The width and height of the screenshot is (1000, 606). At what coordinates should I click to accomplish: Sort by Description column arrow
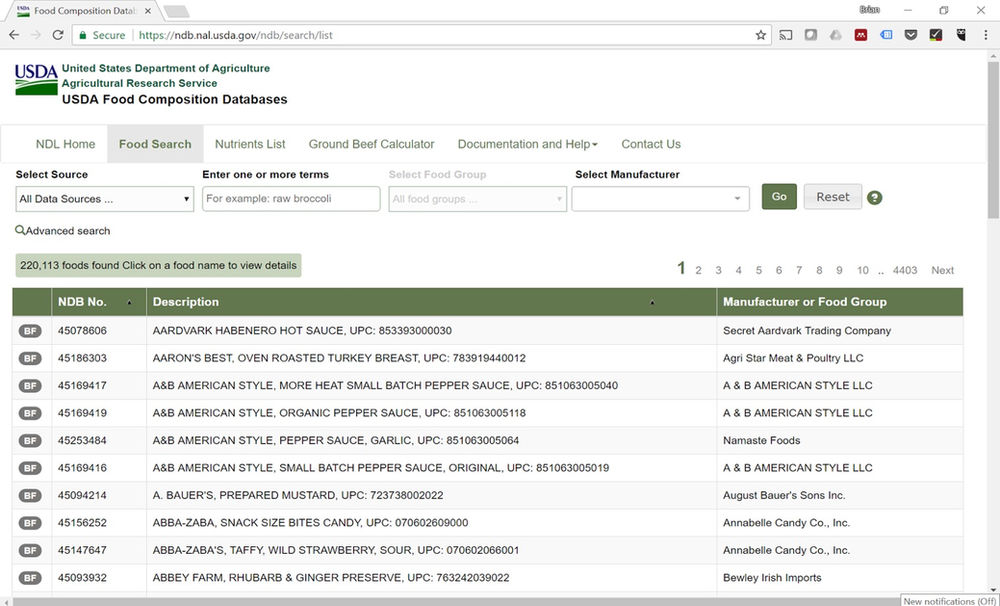point(652,302)
